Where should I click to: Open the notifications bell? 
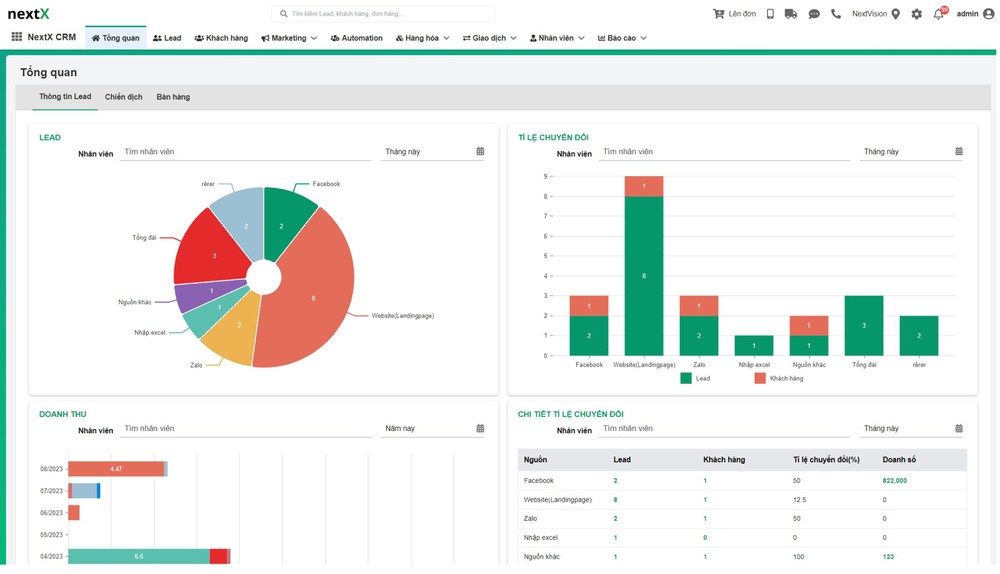938,14
